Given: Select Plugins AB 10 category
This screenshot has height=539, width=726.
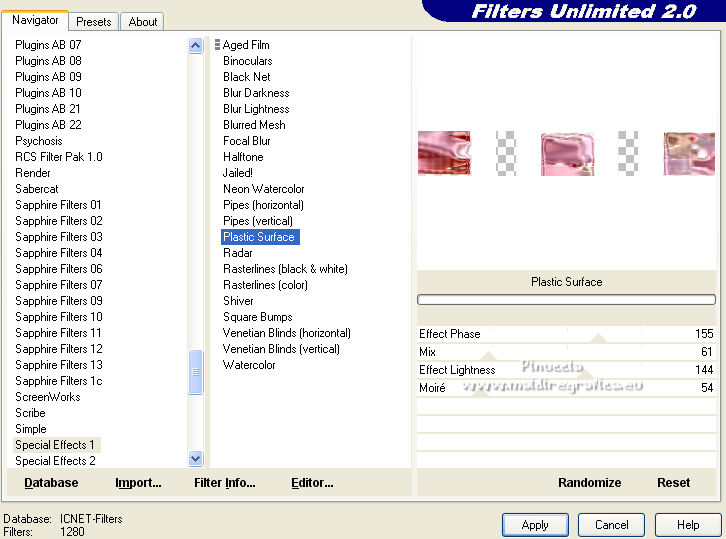Looking at the screenshot, I should 48,93.
